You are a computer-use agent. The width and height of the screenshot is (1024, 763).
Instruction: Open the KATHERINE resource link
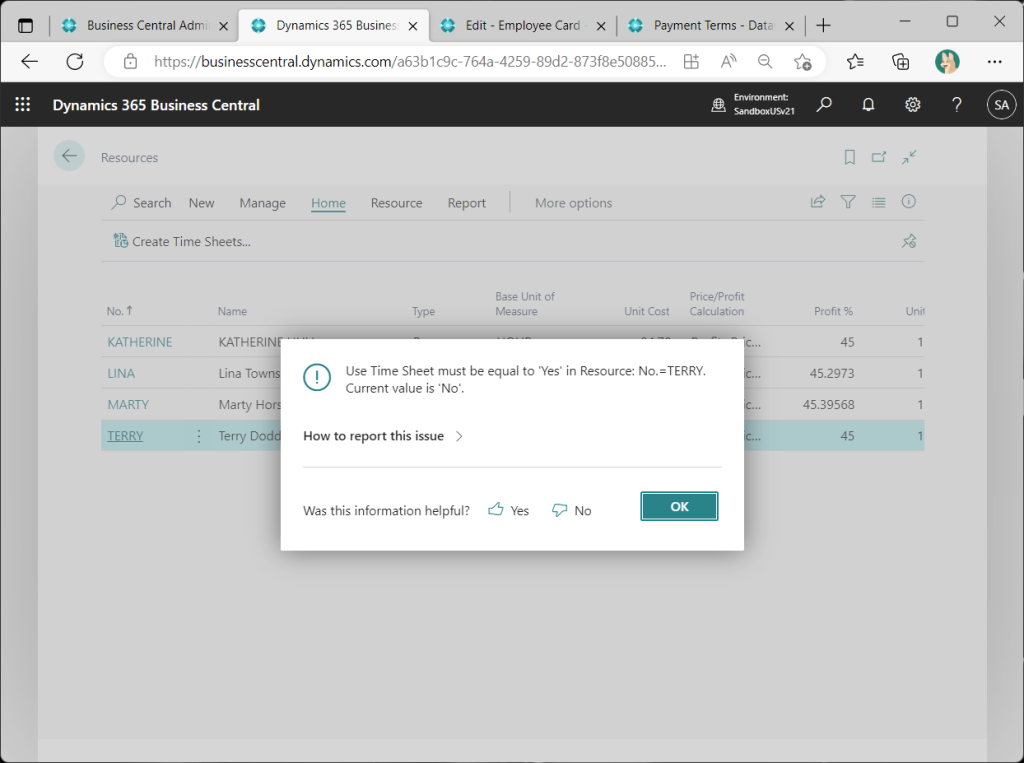[x=140, y=342]
